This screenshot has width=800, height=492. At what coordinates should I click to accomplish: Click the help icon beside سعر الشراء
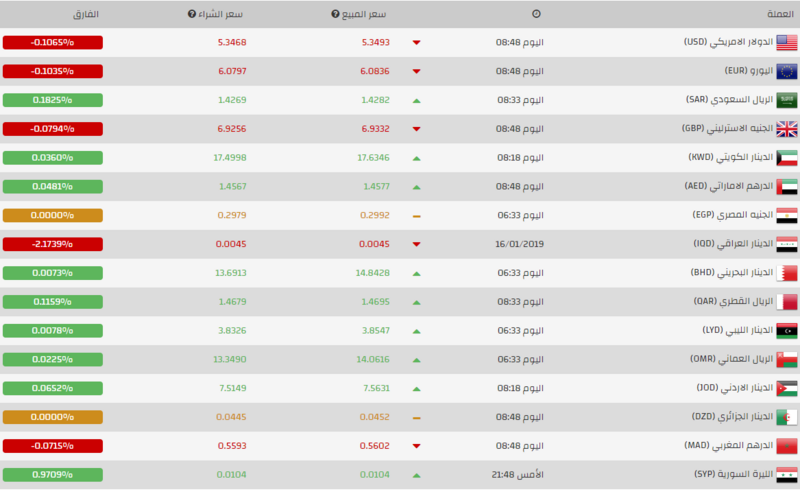192,14
